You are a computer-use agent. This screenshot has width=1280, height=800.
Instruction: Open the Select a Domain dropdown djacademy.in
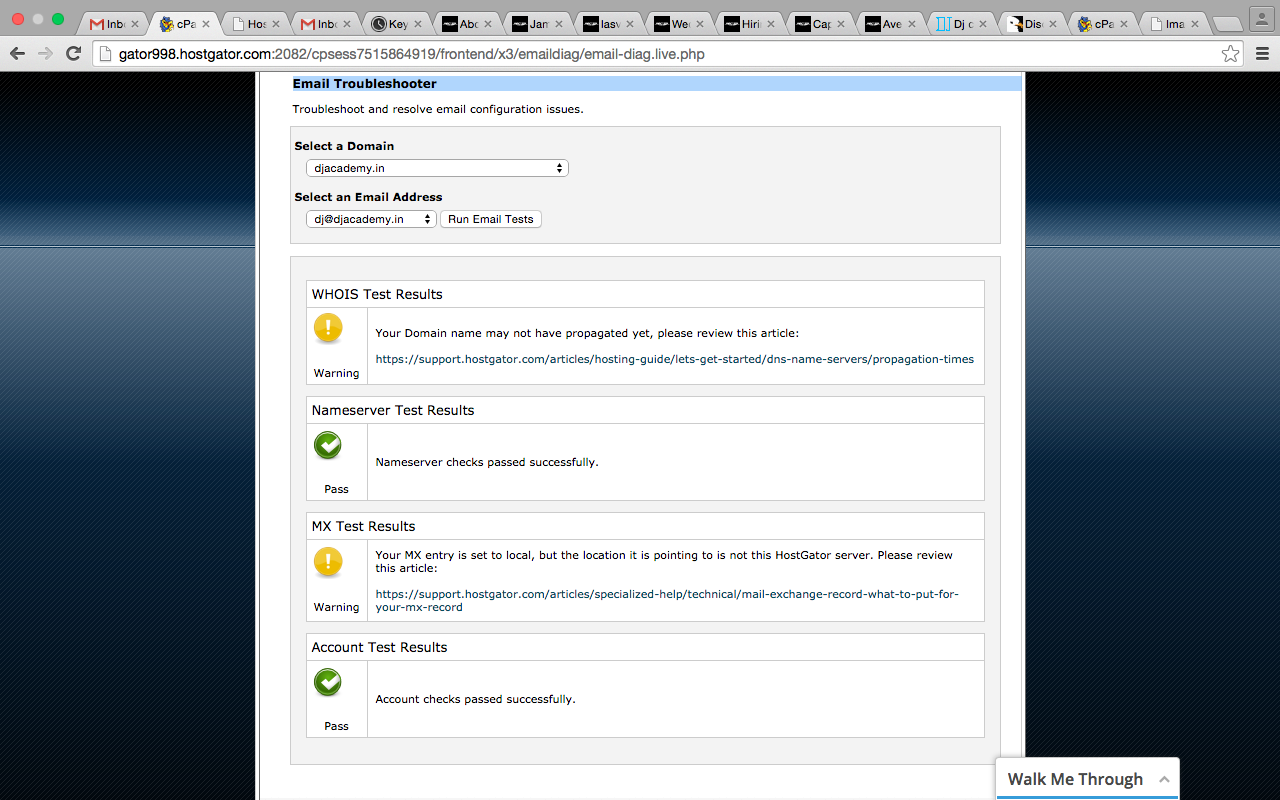[437, 169]
